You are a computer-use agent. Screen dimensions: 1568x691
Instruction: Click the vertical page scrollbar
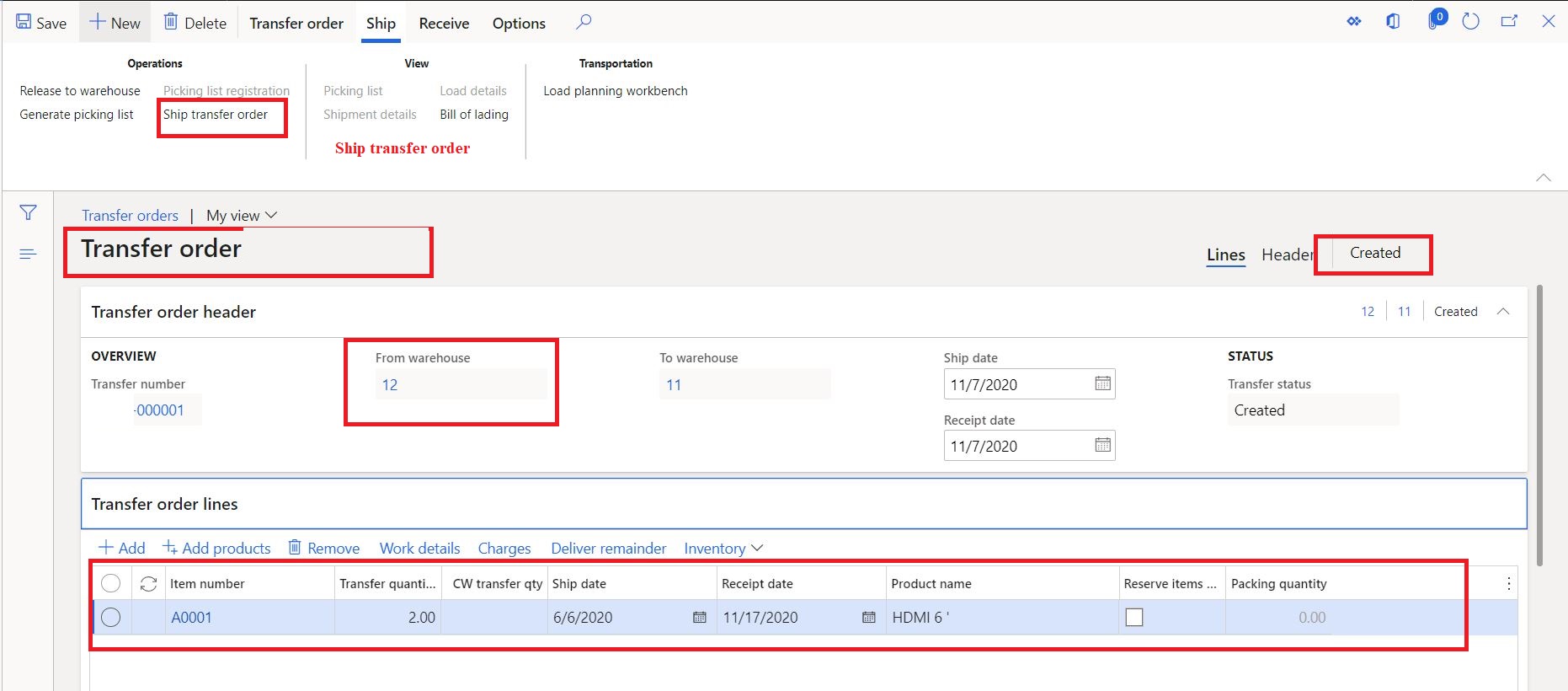[1539, 426]
